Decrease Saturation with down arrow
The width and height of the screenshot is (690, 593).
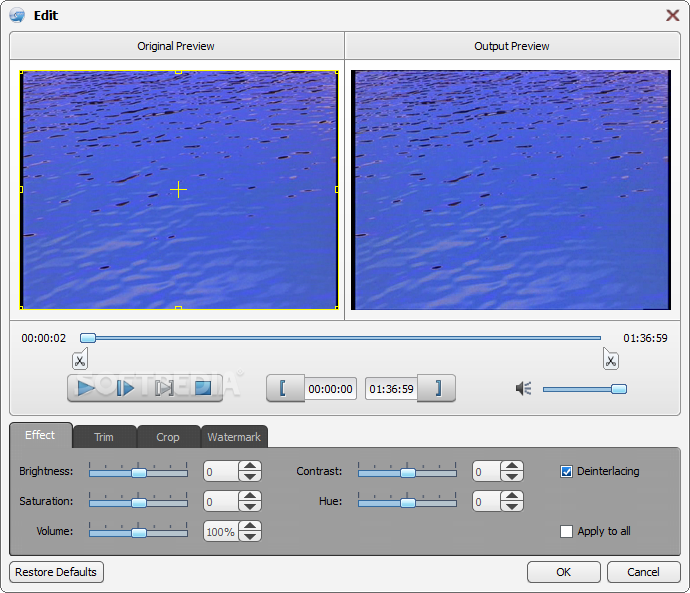(x=250, y=506)
